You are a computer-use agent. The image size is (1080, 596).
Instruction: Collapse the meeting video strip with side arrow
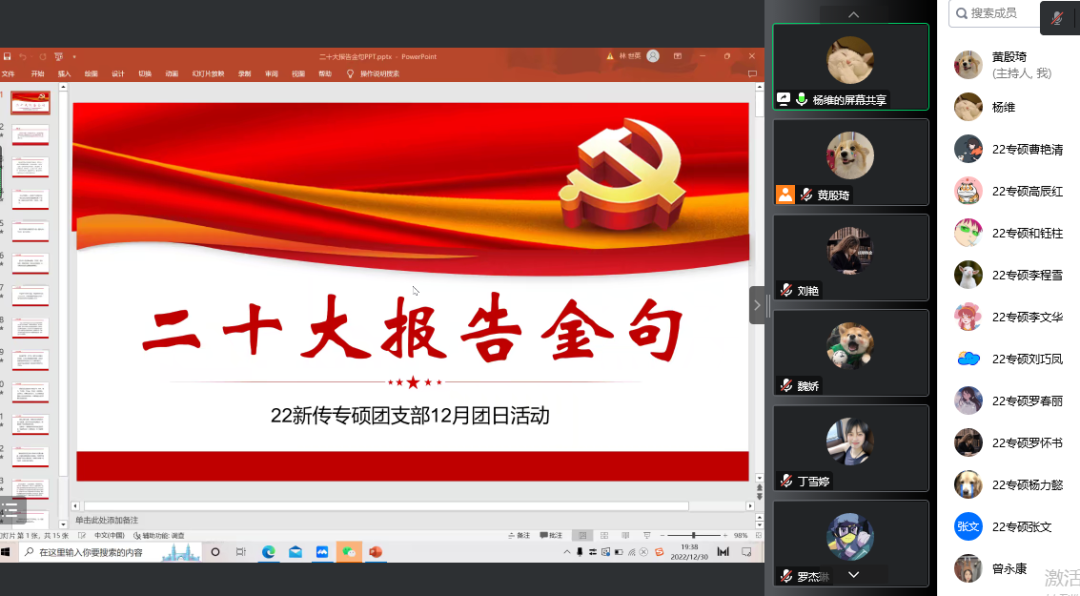(x=757, y=305)
